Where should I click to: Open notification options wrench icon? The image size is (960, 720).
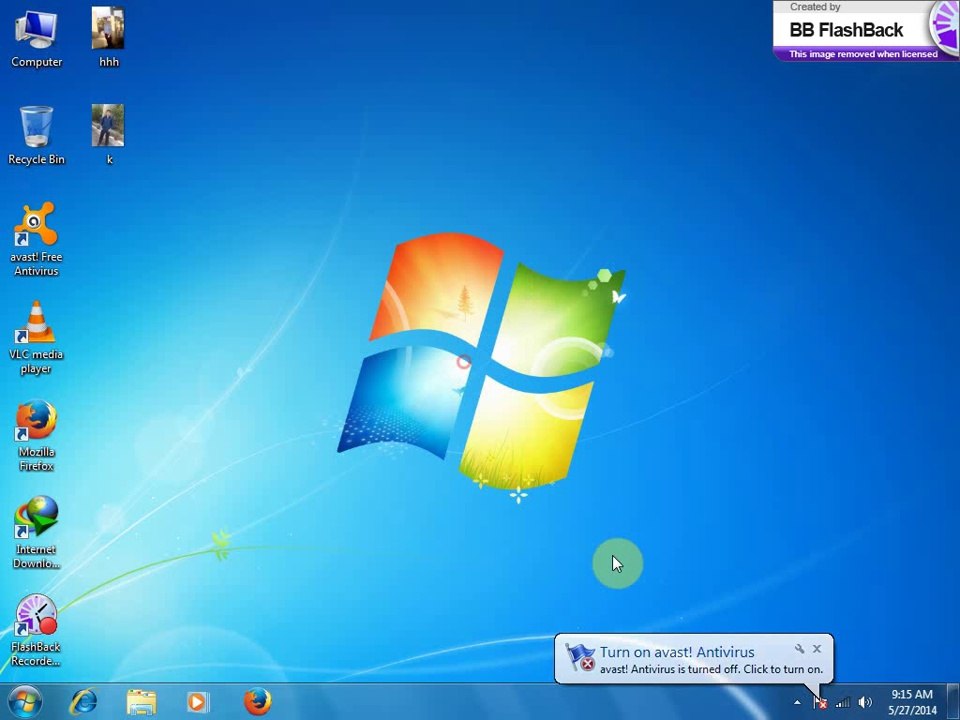click(799, 649)
